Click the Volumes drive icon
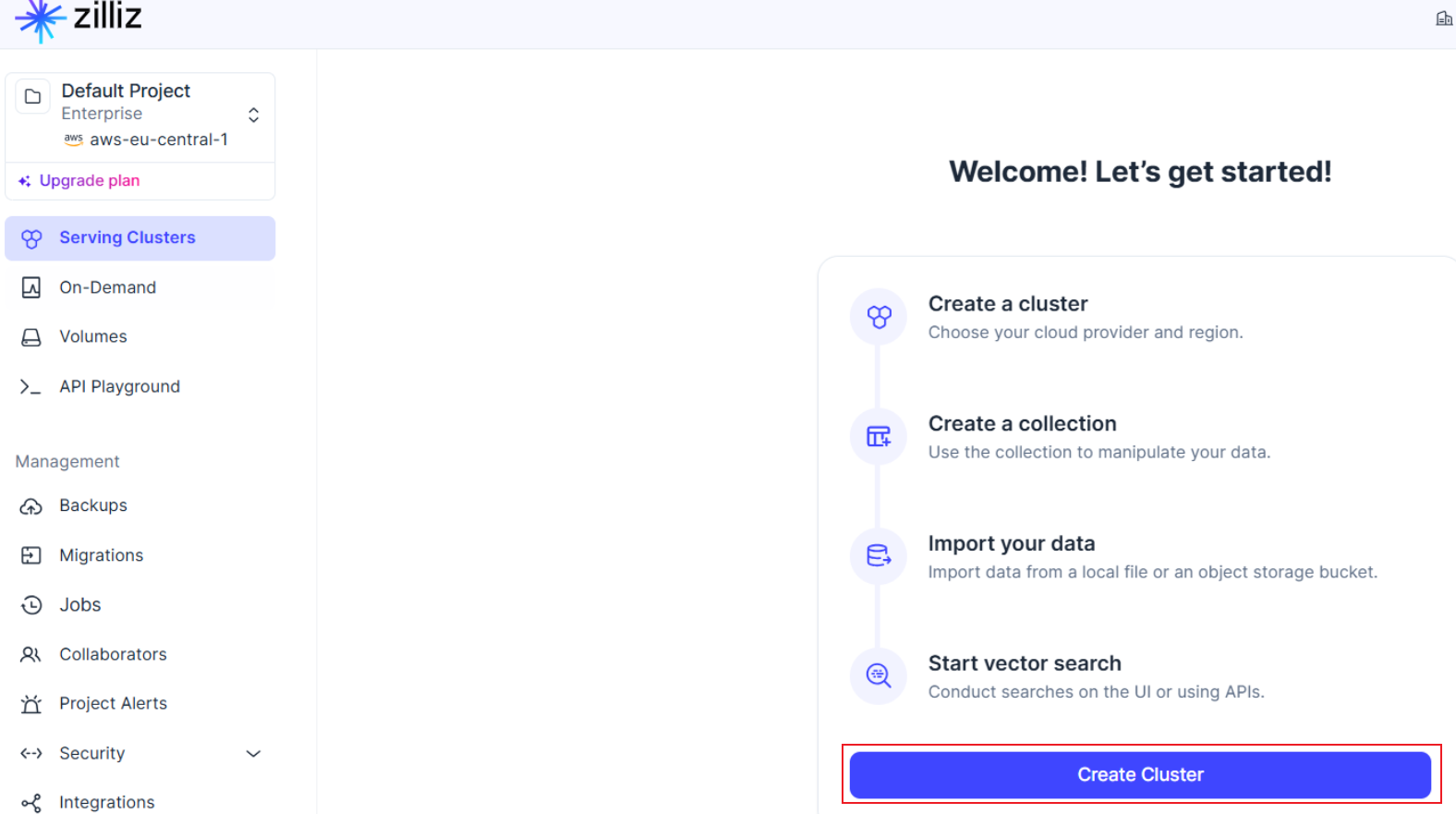 (31, 337)
